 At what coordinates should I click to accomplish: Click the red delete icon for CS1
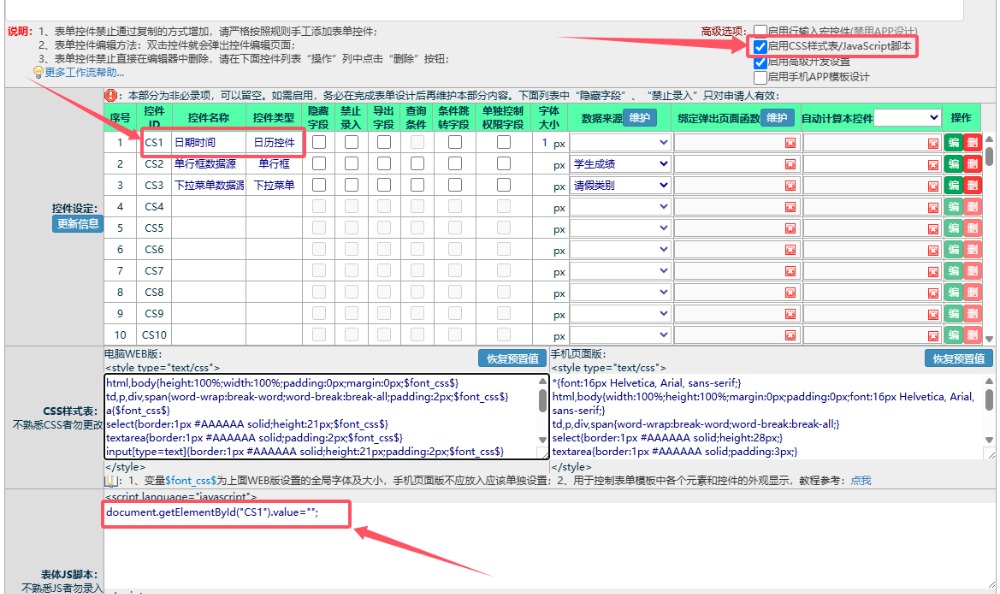click(x=972, y=142)
